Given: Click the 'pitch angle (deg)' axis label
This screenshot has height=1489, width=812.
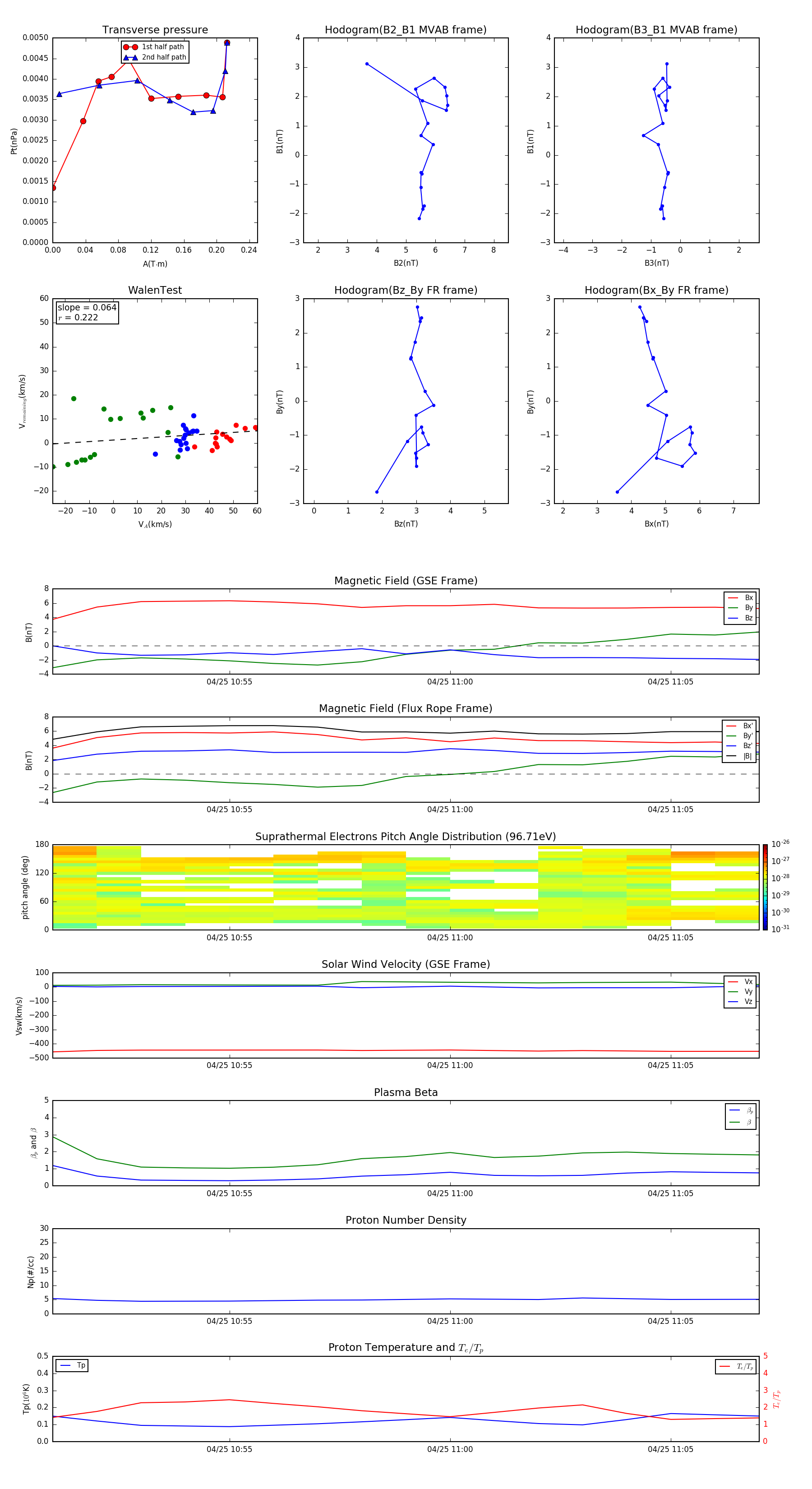Looking at the screenshot, I should pyautogui.click(x=25, y=887).
